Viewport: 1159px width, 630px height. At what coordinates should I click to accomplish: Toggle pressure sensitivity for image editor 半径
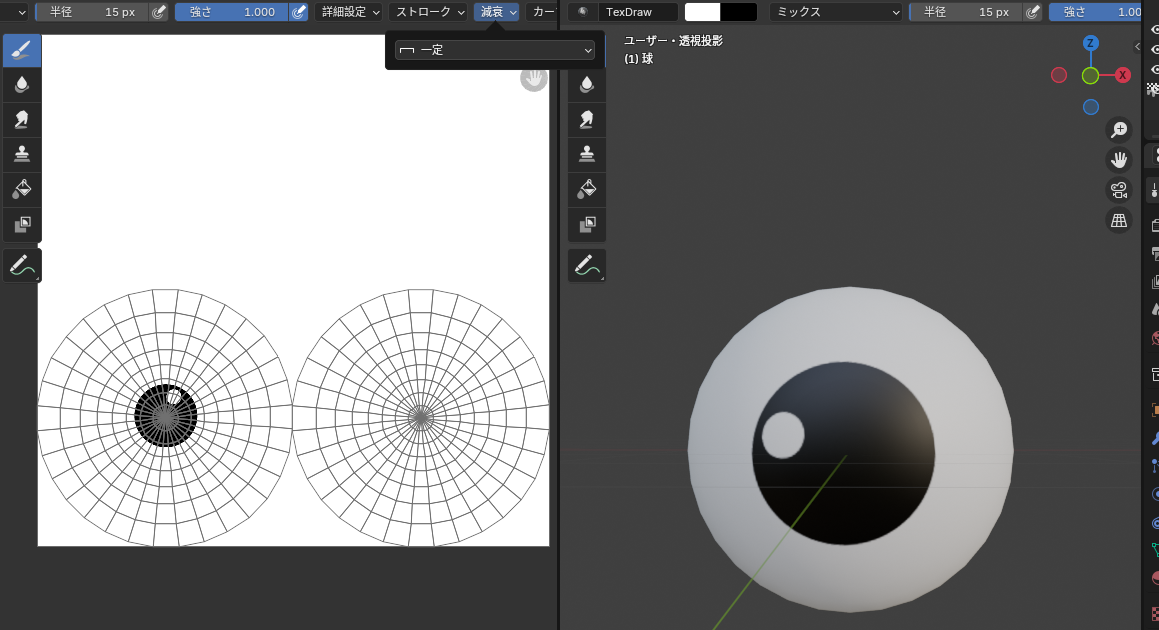[x=159, y=12]
